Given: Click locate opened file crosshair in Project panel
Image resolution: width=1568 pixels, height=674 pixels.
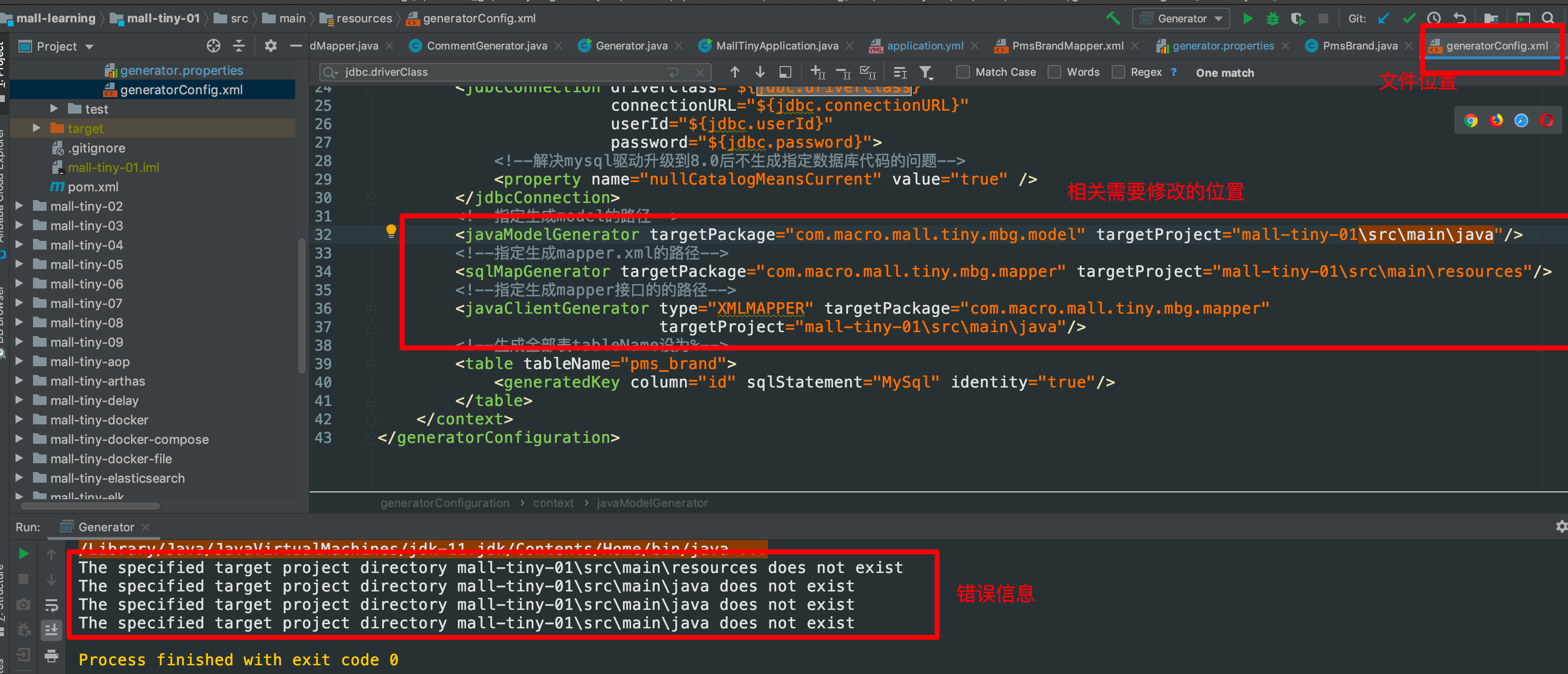Looking at the screenshot, I should (x=213, y=46).
